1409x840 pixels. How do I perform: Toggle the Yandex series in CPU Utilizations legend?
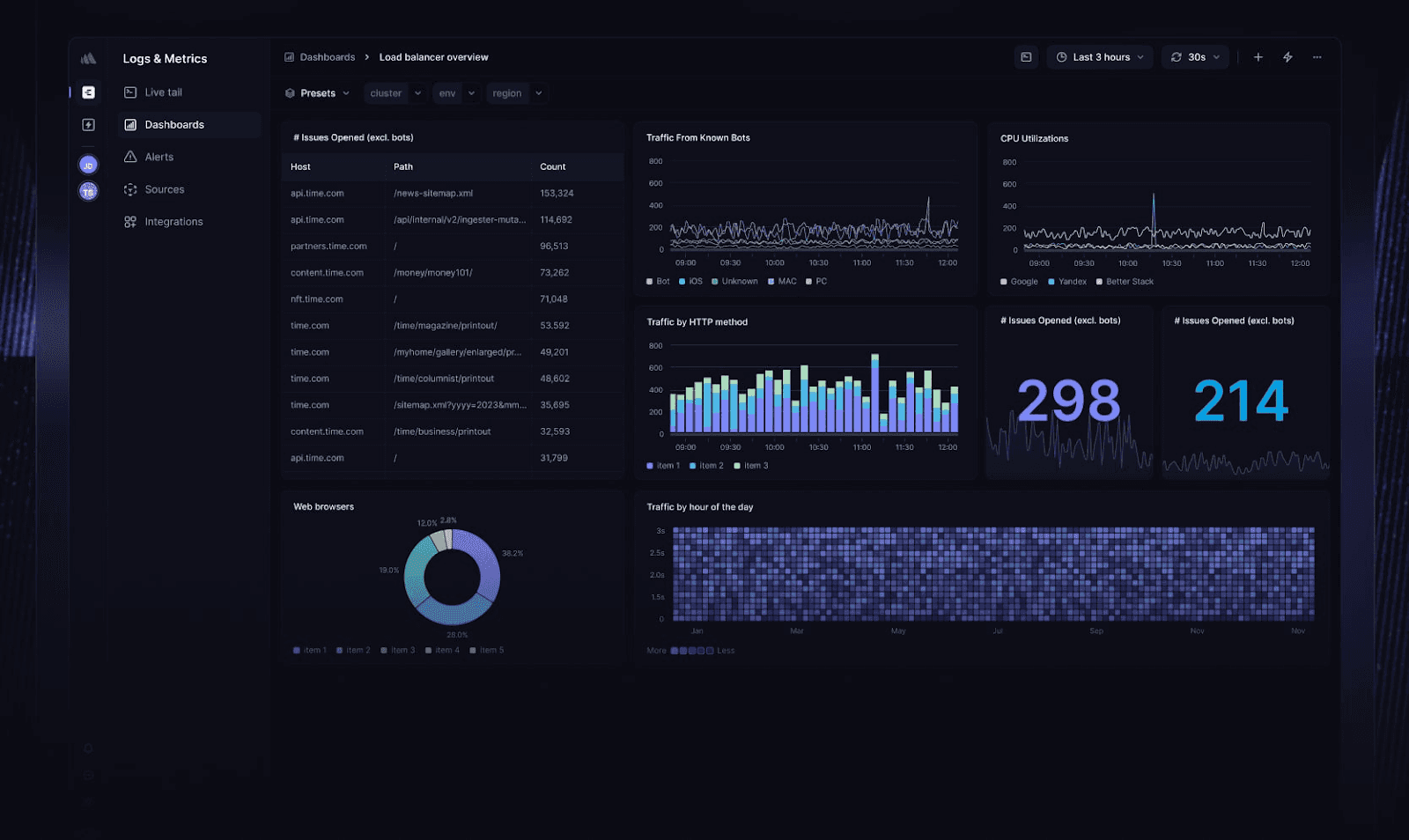(1067, 282)
